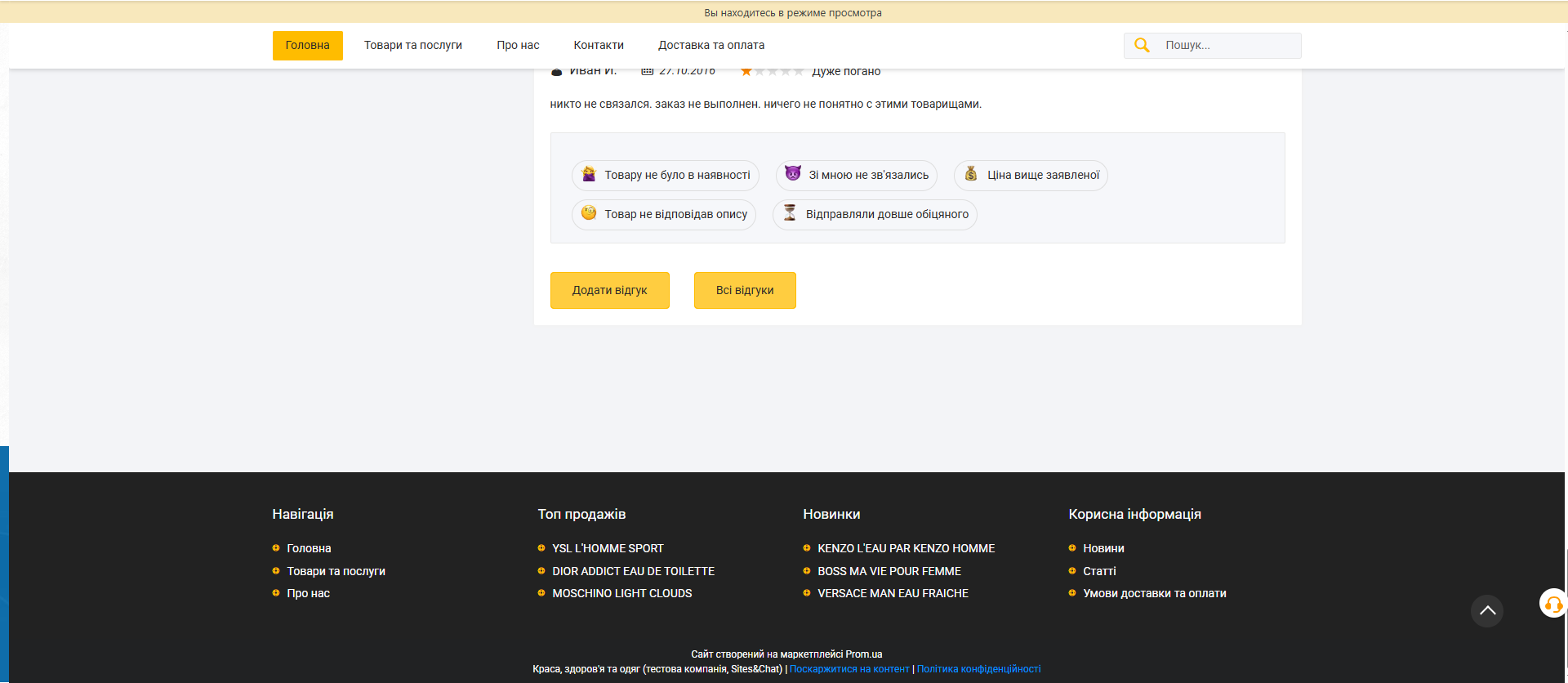
Task: Open 'Умови доставки та оплати' footer link
Action: click(x=1154, y=593)
